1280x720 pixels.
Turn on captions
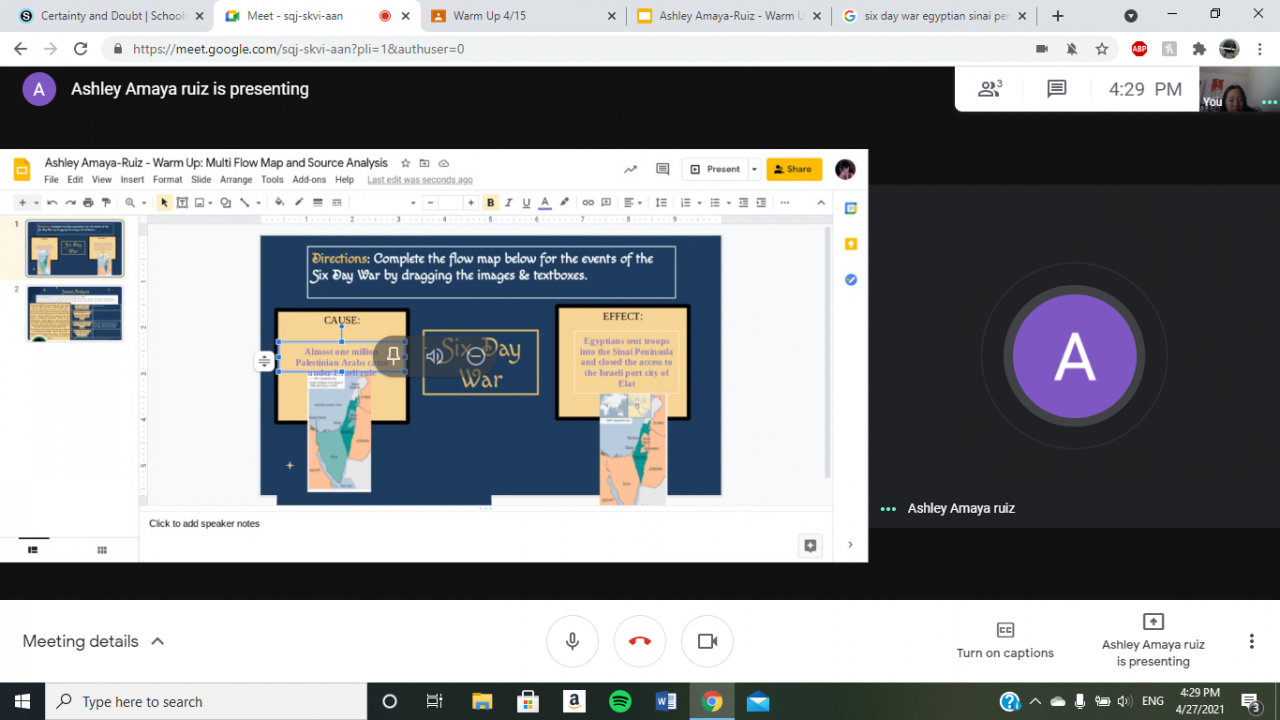point(1005,640)
